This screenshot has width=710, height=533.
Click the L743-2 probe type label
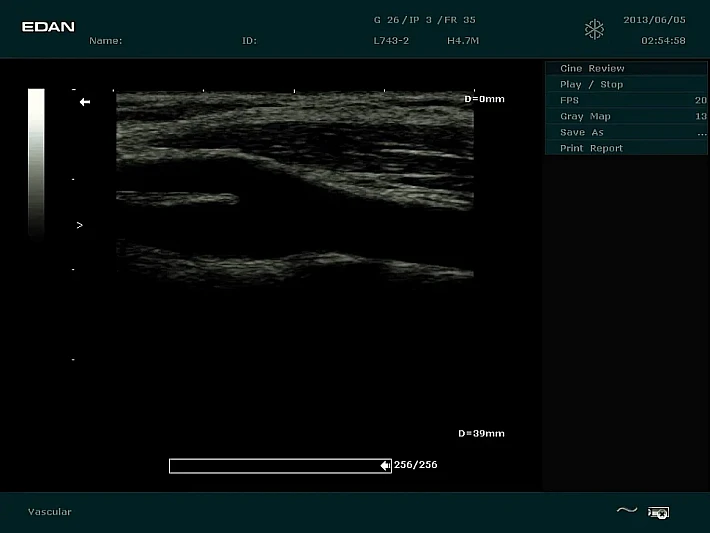click(391, 41)
